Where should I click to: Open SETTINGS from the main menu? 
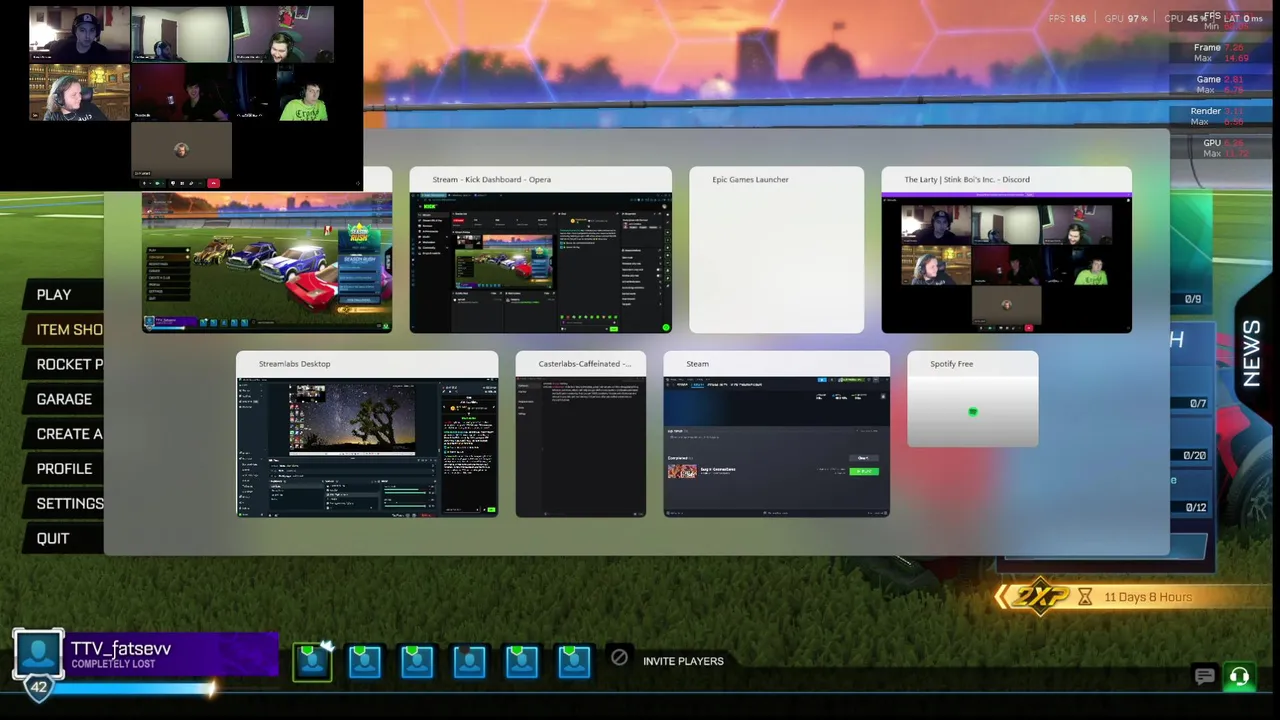(69, 503)
